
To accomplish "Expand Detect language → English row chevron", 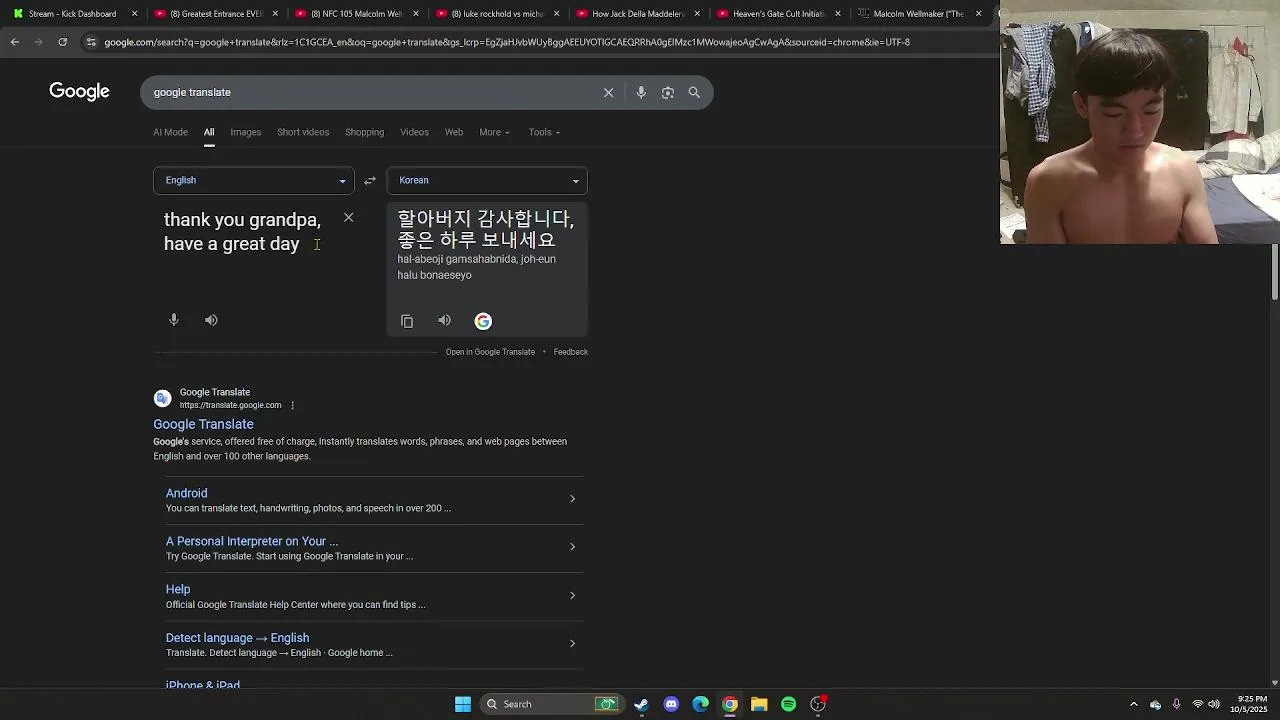I will (572, 643).
